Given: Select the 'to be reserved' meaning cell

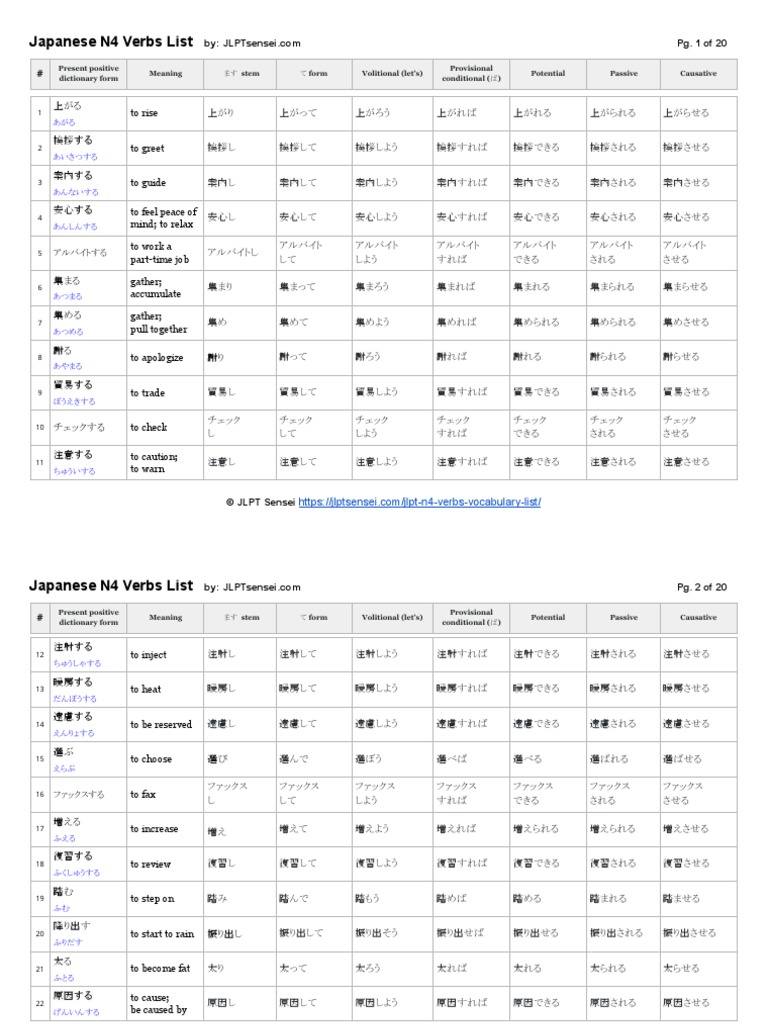Looking at the screenshot, I should (165, 724).
